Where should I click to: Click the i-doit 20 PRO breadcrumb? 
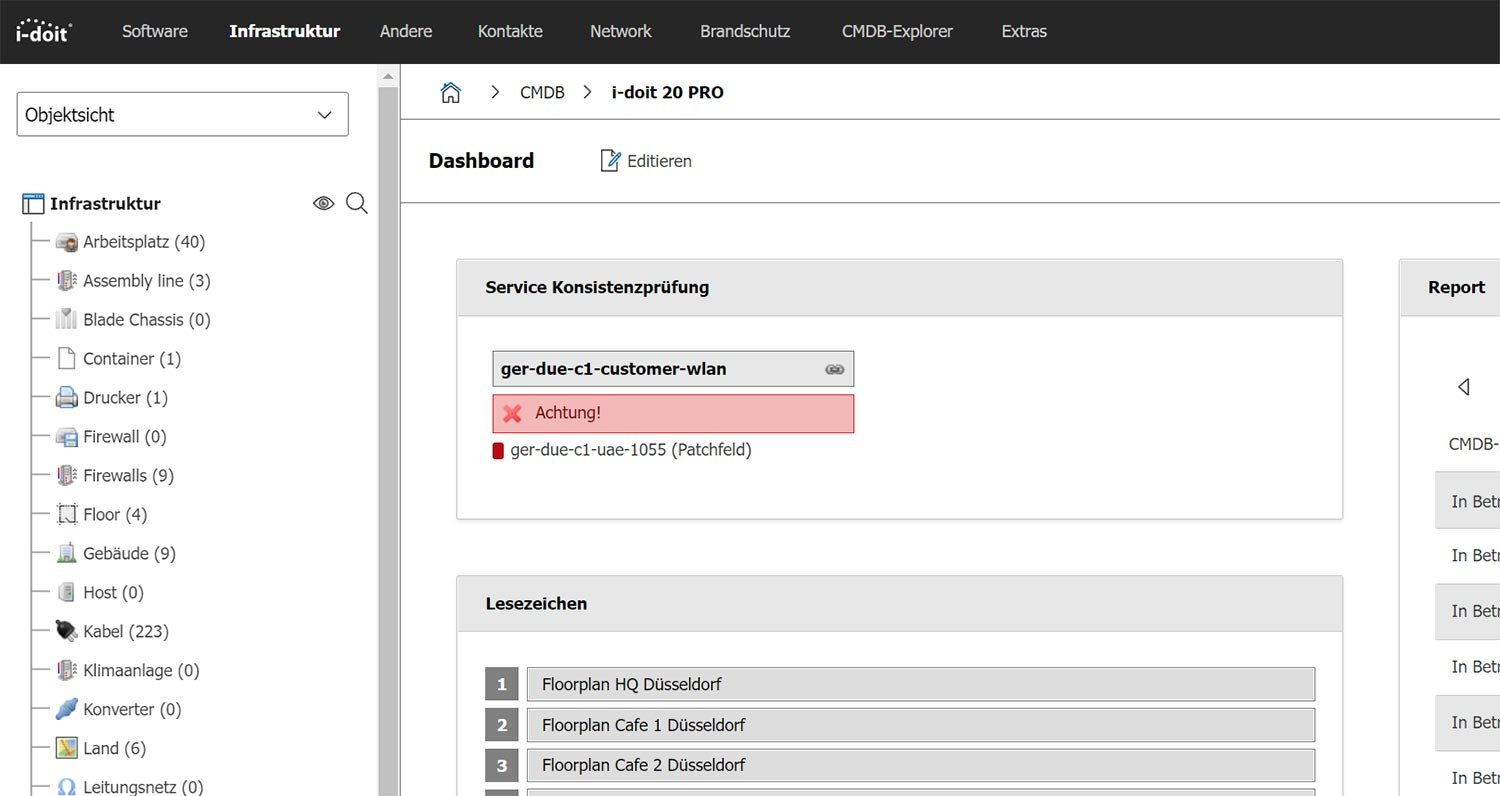coord(668,93)
